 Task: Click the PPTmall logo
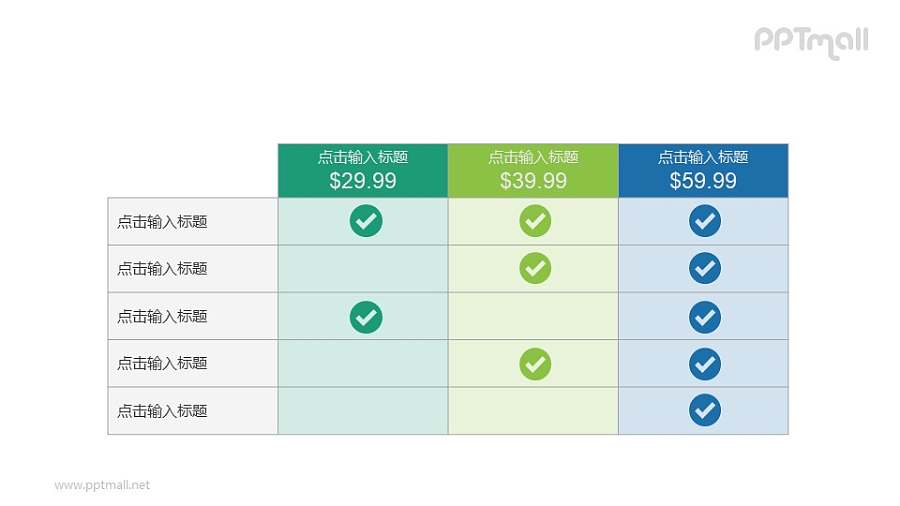(x=810, y=41)
